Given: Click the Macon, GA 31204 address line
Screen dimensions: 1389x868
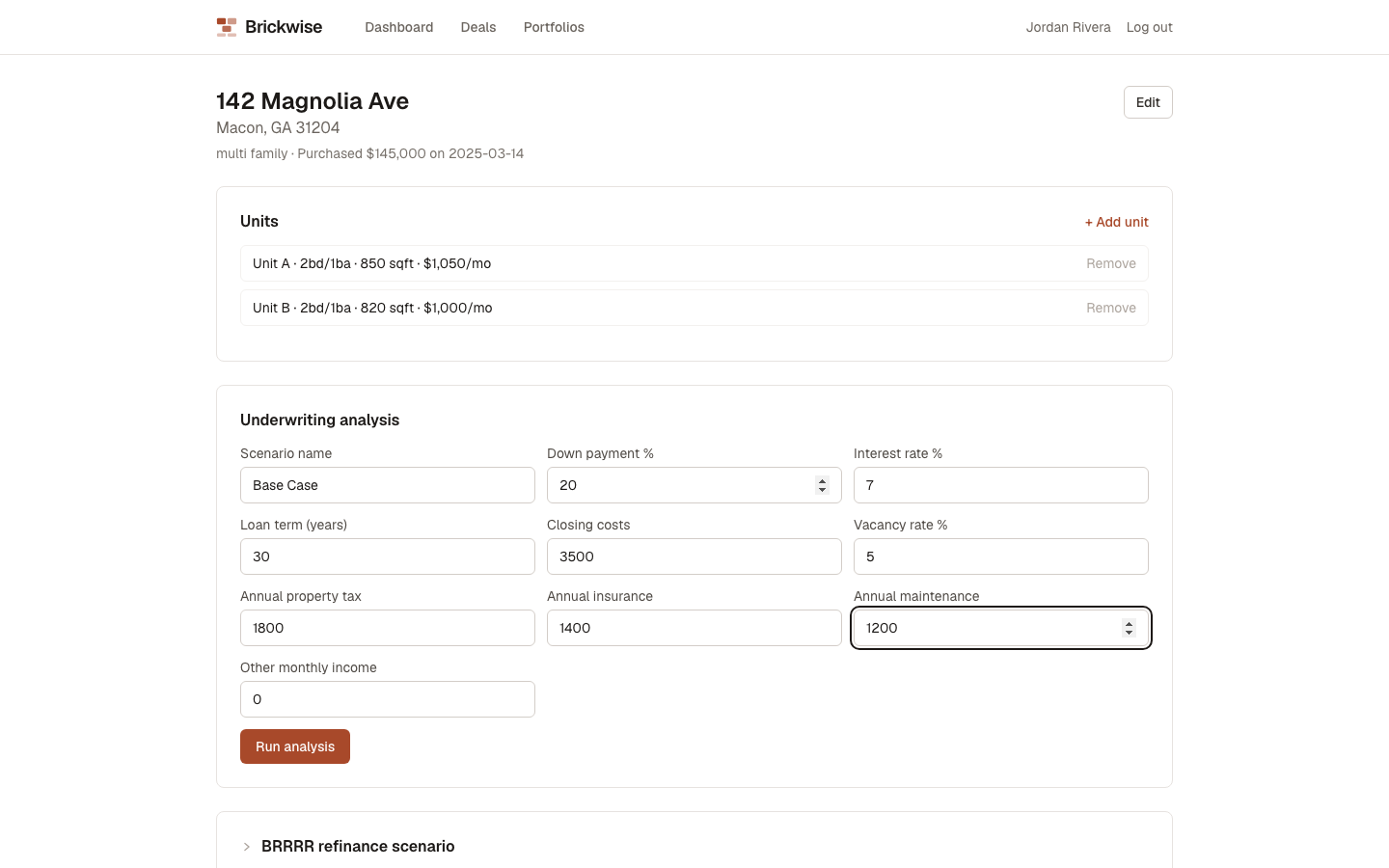Looking at the screenshot, I should [x=278, y=127].
